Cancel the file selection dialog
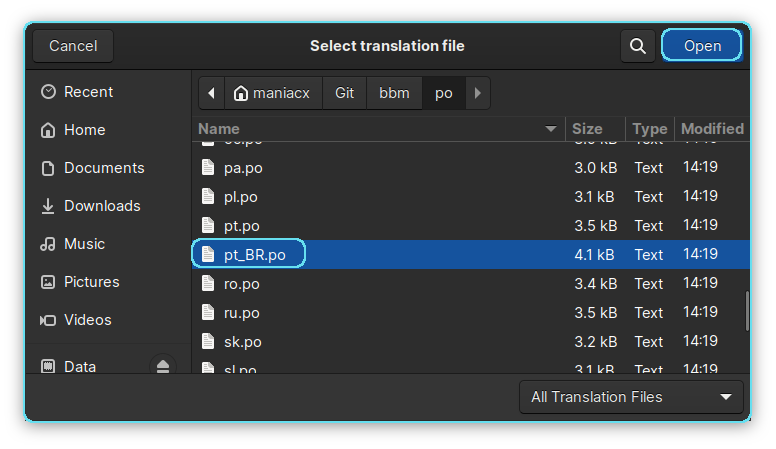776x449 pixels. (x=73, y=46)
